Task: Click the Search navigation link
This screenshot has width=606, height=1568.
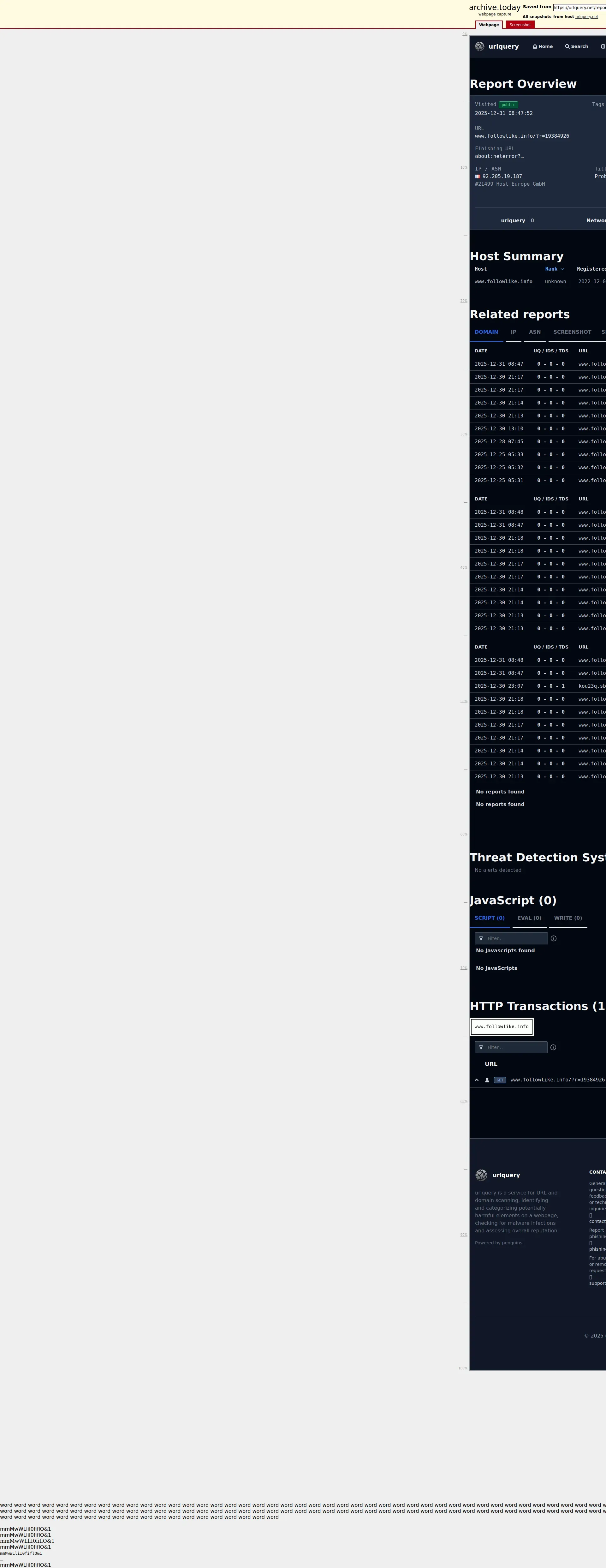Action: [576, 46]
